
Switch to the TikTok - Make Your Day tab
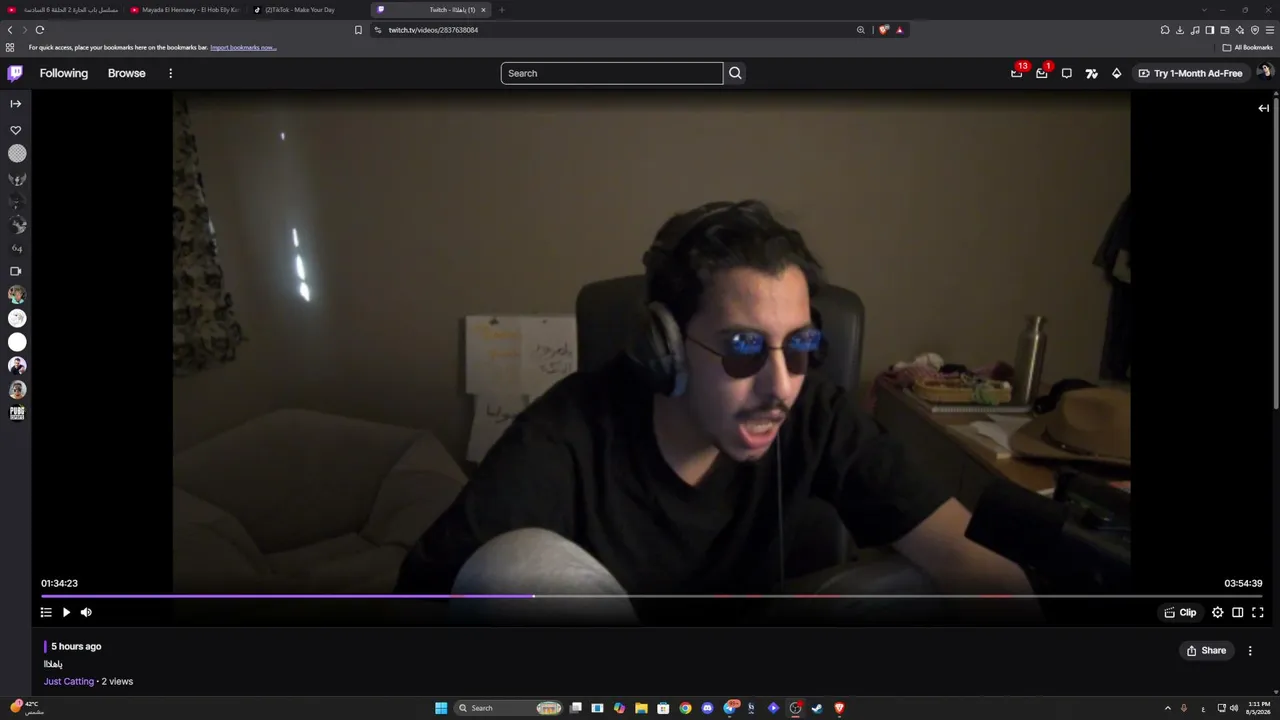309,10
